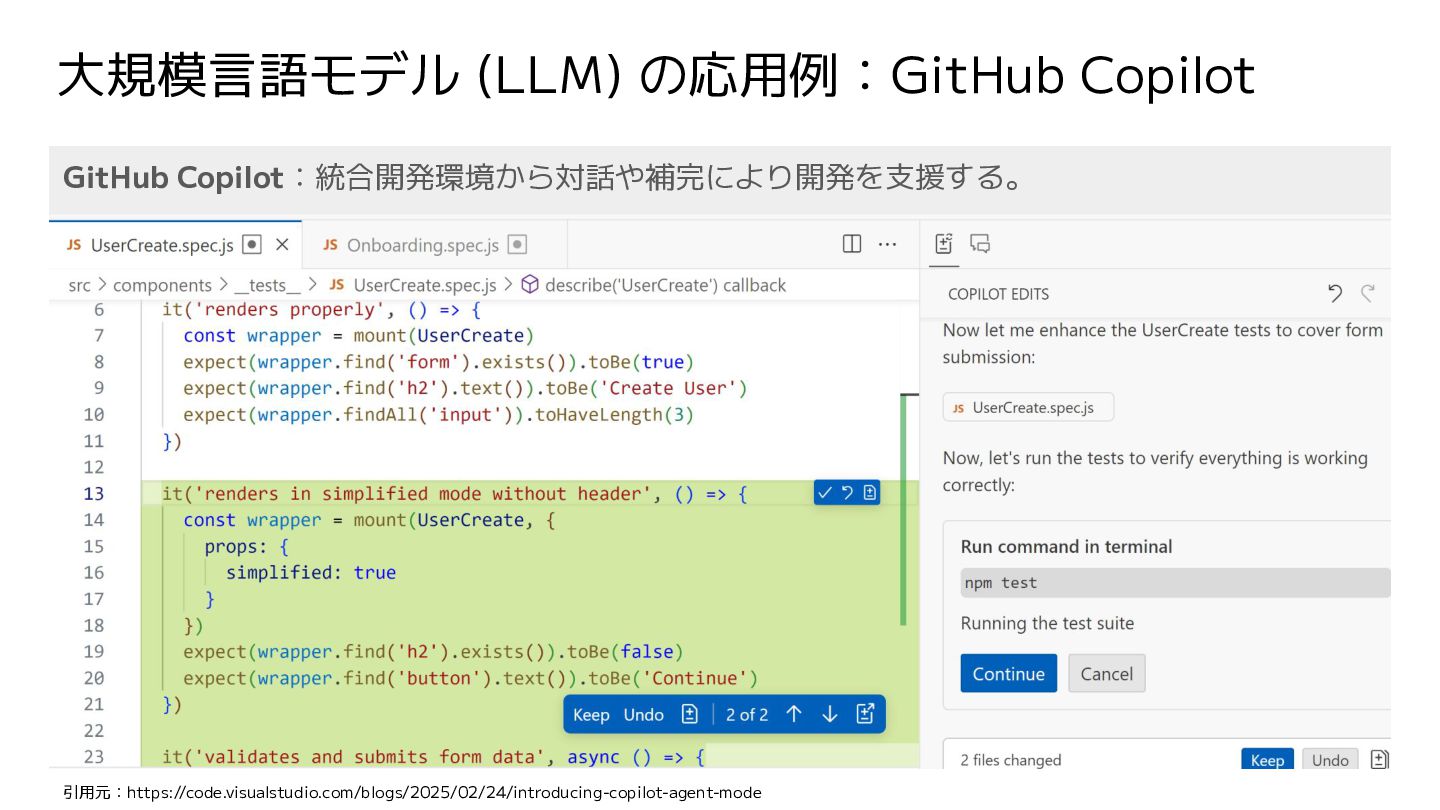The image size is (1440, 810).
Task: Click the JS icon on the UserCreate.spec.js tab
Action: (x=74, y=245)
